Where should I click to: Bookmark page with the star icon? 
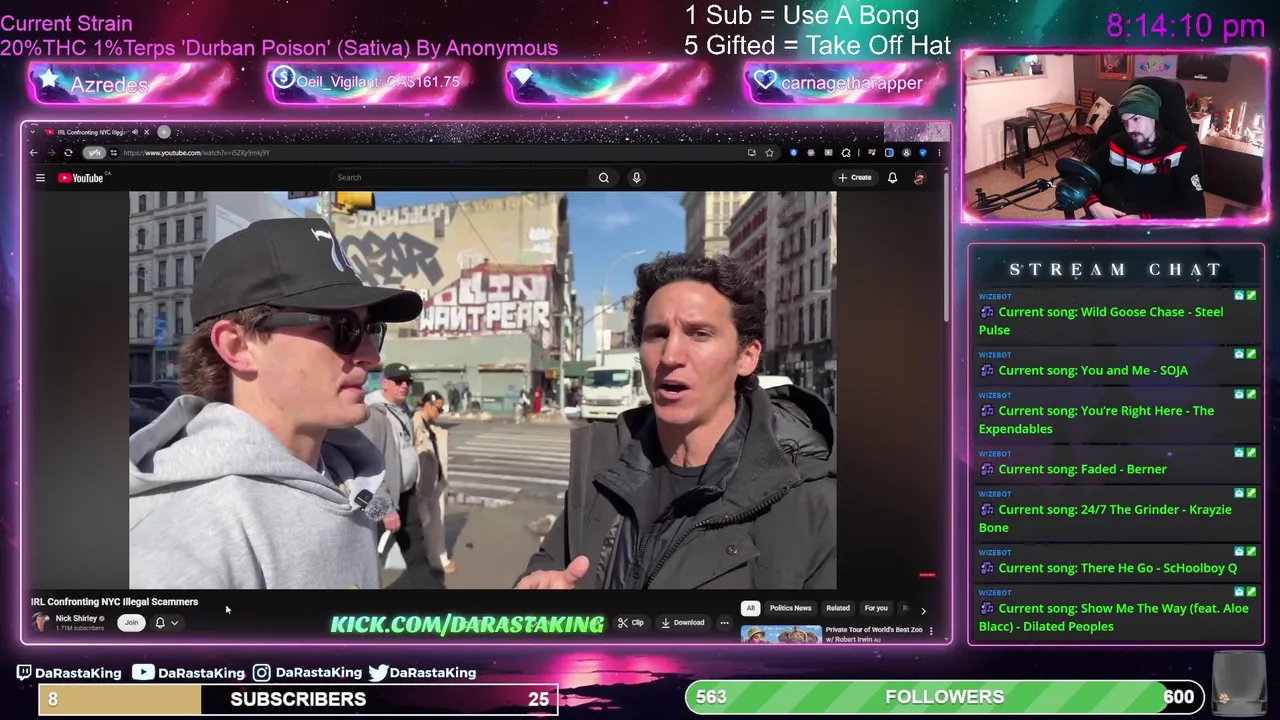[x=769, y=153]
